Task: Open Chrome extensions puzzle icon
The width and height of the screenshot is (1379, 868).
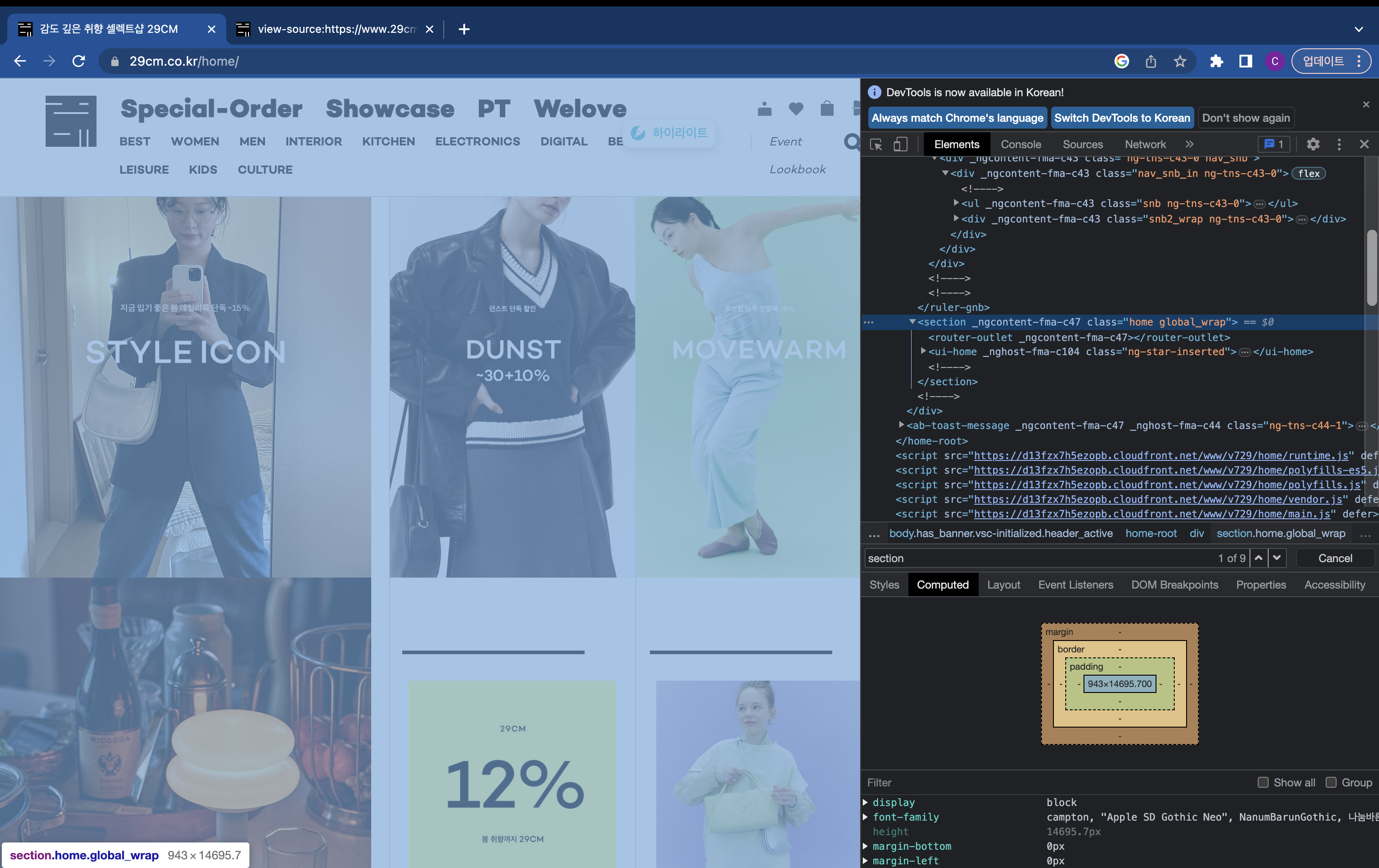Action: click(x=1216, y=61)
